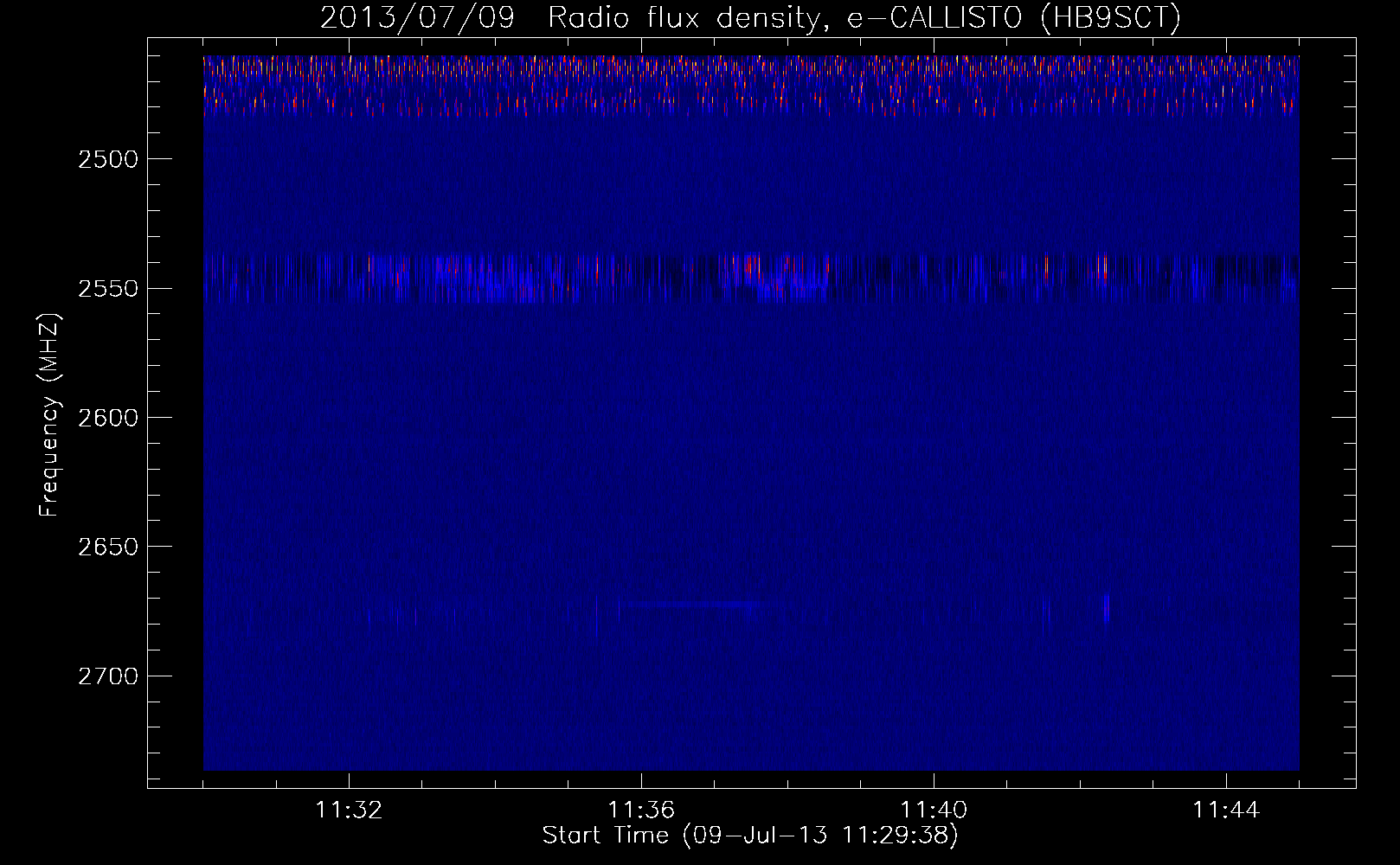The height and width of the screenshot is (865, 1400).
Task: Select the 2500 frequency tick label
Action: pyautogui.click(x=108, y=159)
